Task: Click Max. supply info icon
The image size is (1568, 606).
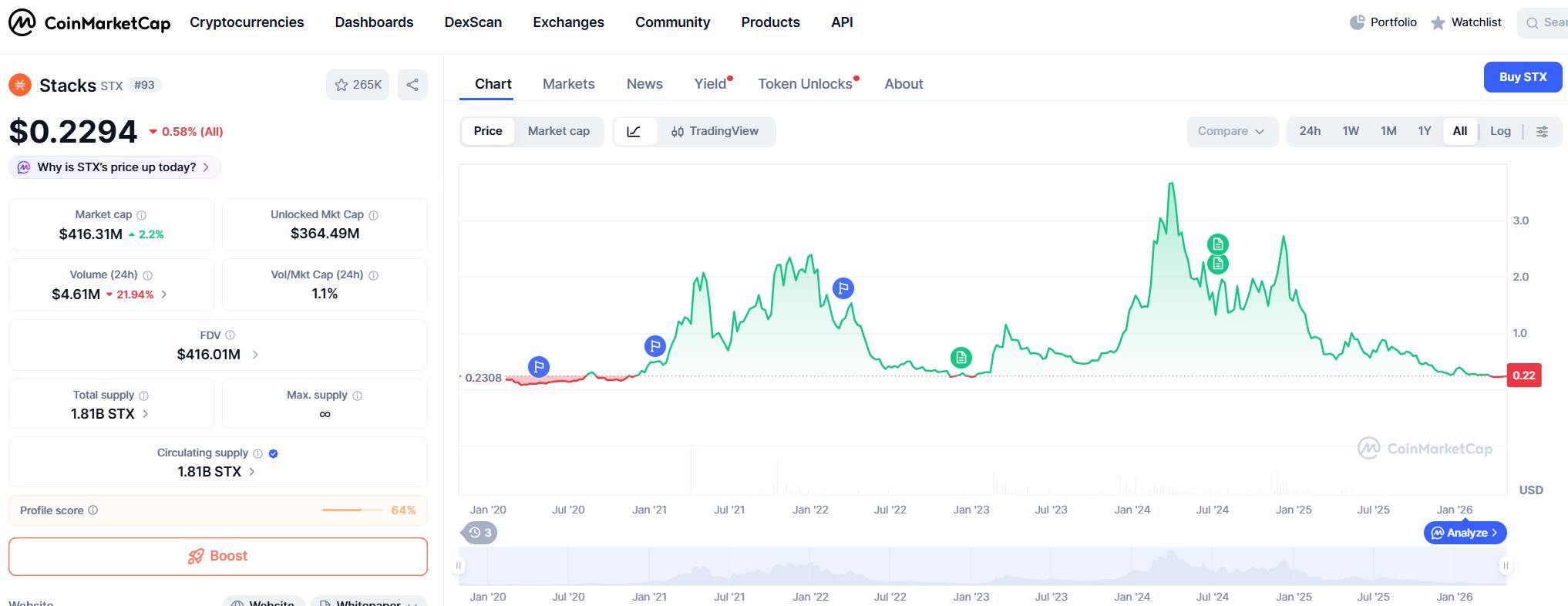Action: pyautogui.click(x=357, y=396)
